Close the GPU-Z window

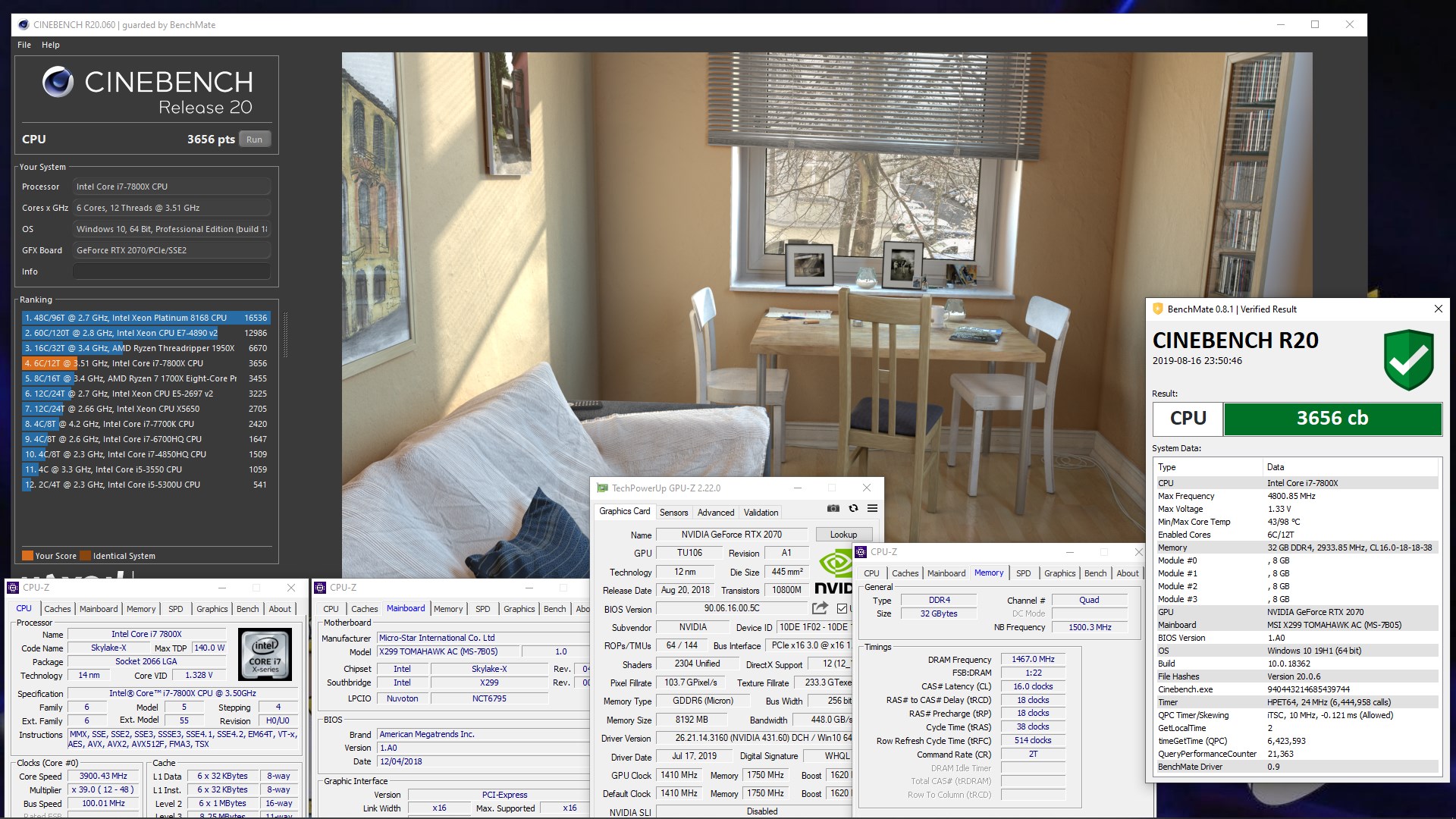click(866, 488)
